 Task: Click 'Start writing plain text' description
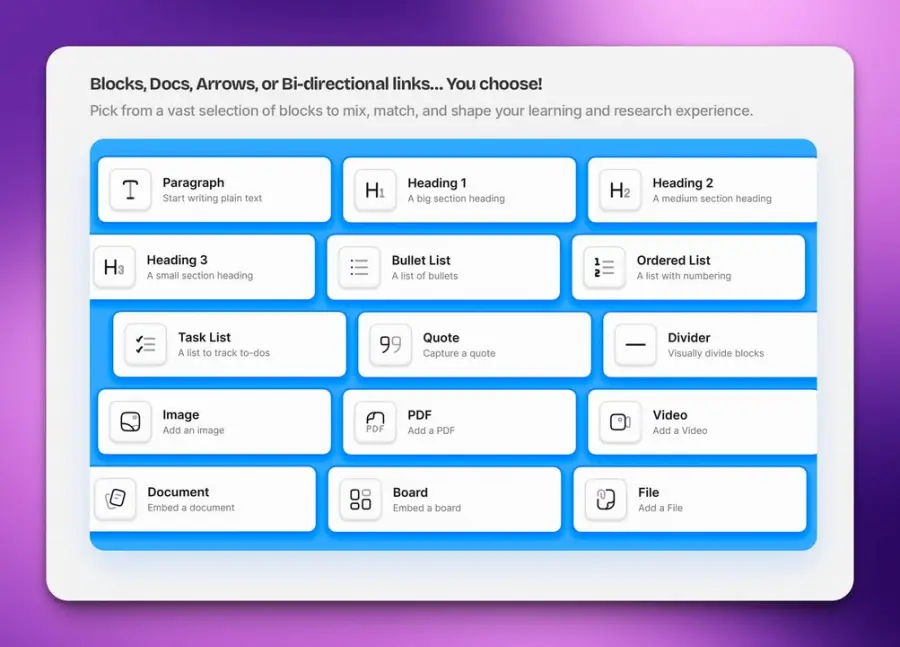[212, 199]
